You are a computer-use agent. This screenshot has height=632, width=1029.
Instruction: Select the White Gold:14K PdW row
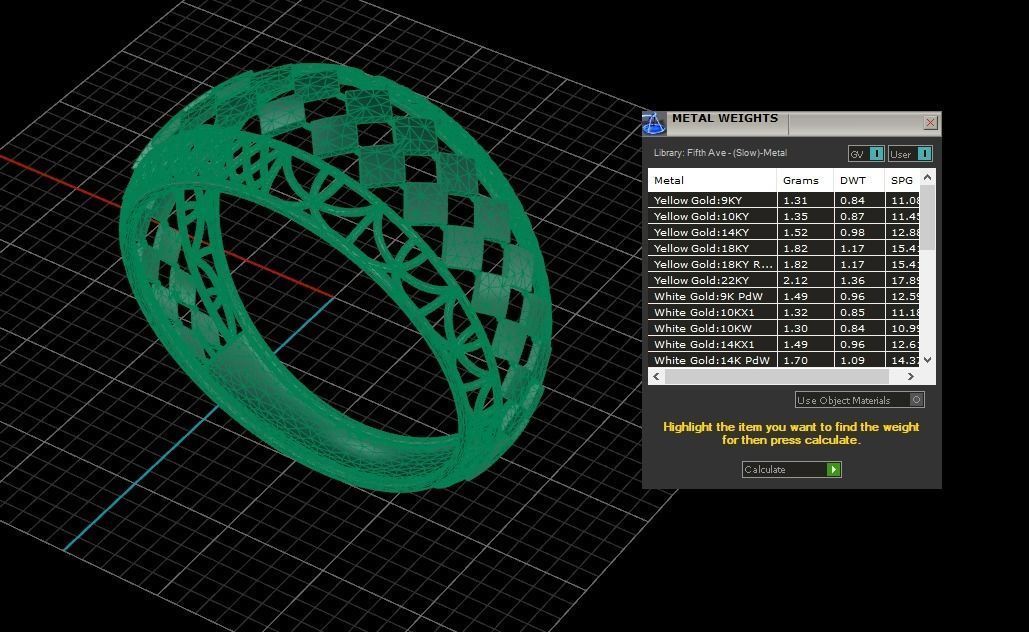(784, 360)
